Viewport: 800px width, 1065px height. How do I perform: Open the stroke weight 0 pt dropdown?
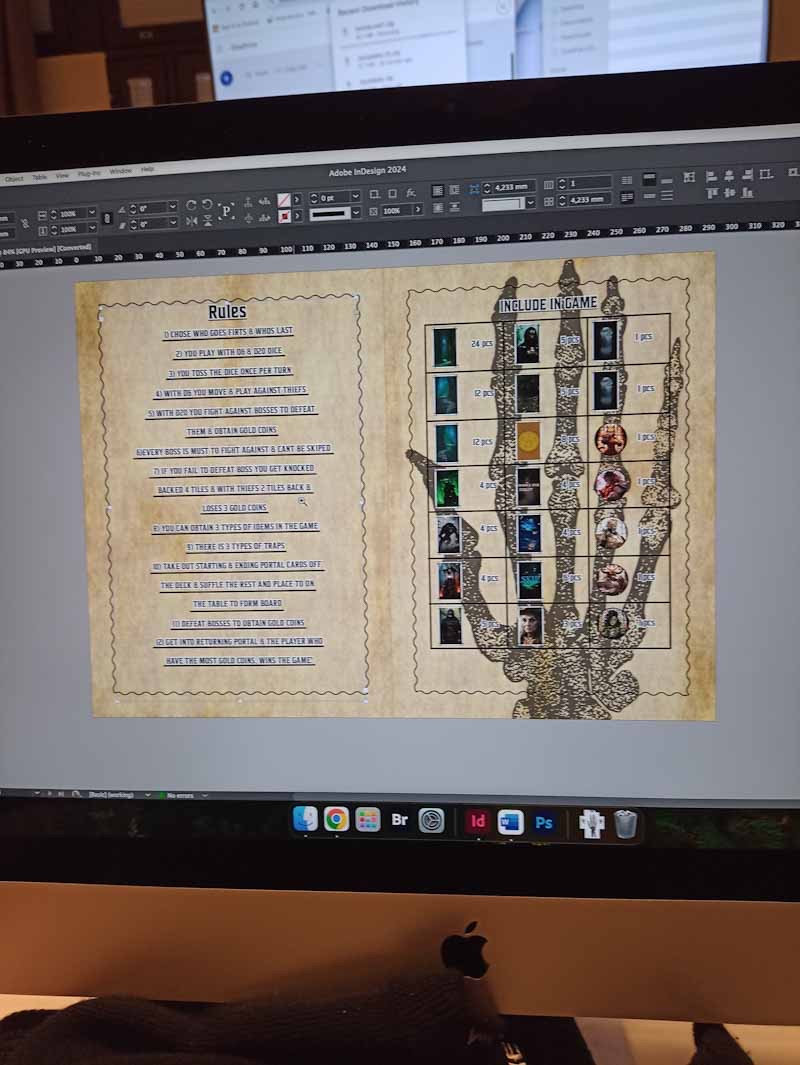click(x=357, y=197)
